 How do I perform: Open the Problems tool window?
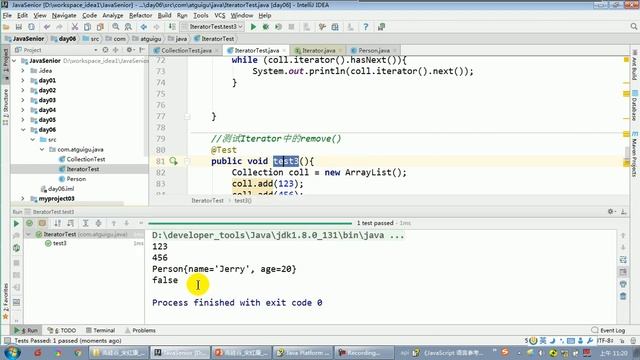click(x=140, y=330)
